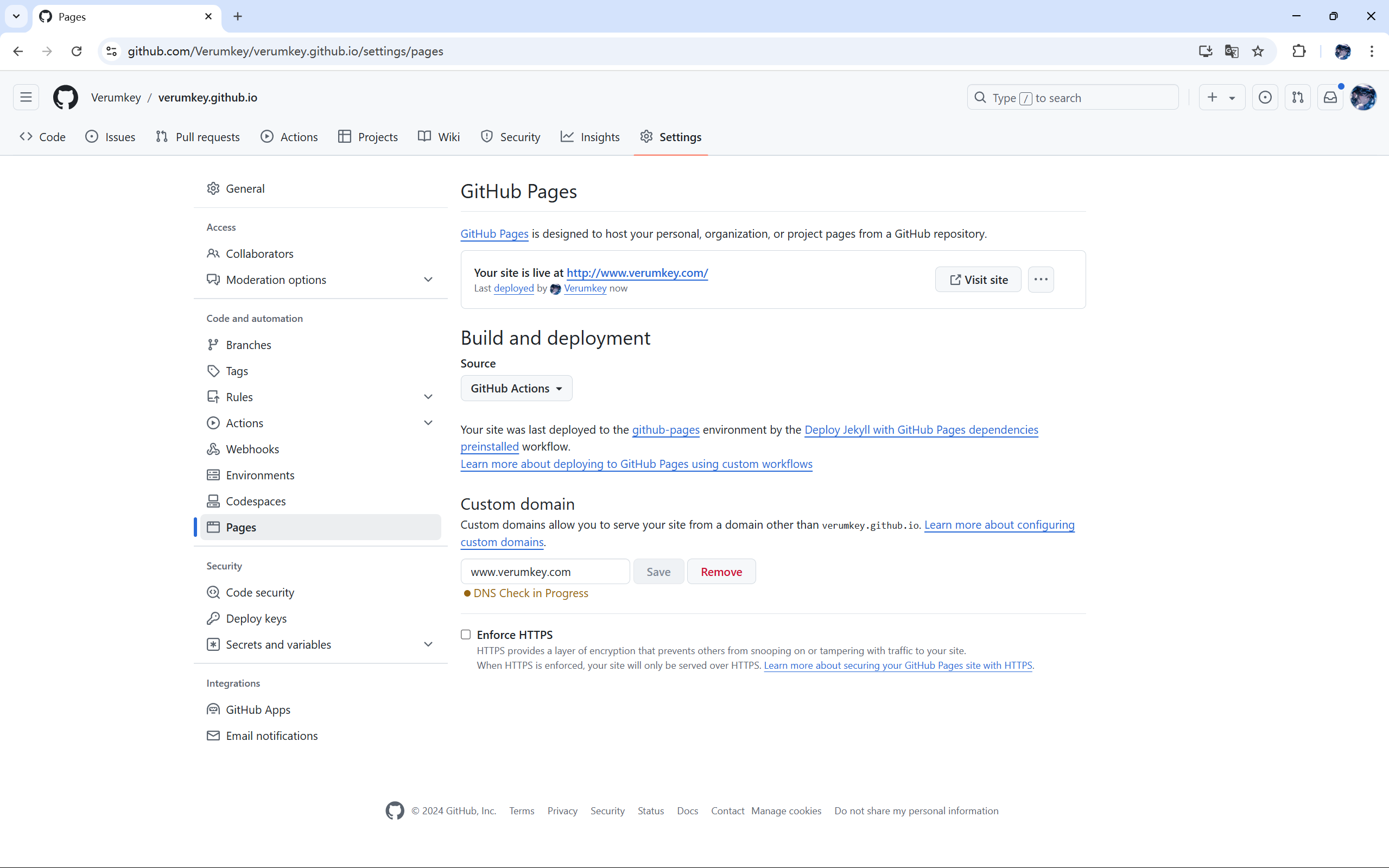
Task: Open the Projects tab
Action: 368,137
